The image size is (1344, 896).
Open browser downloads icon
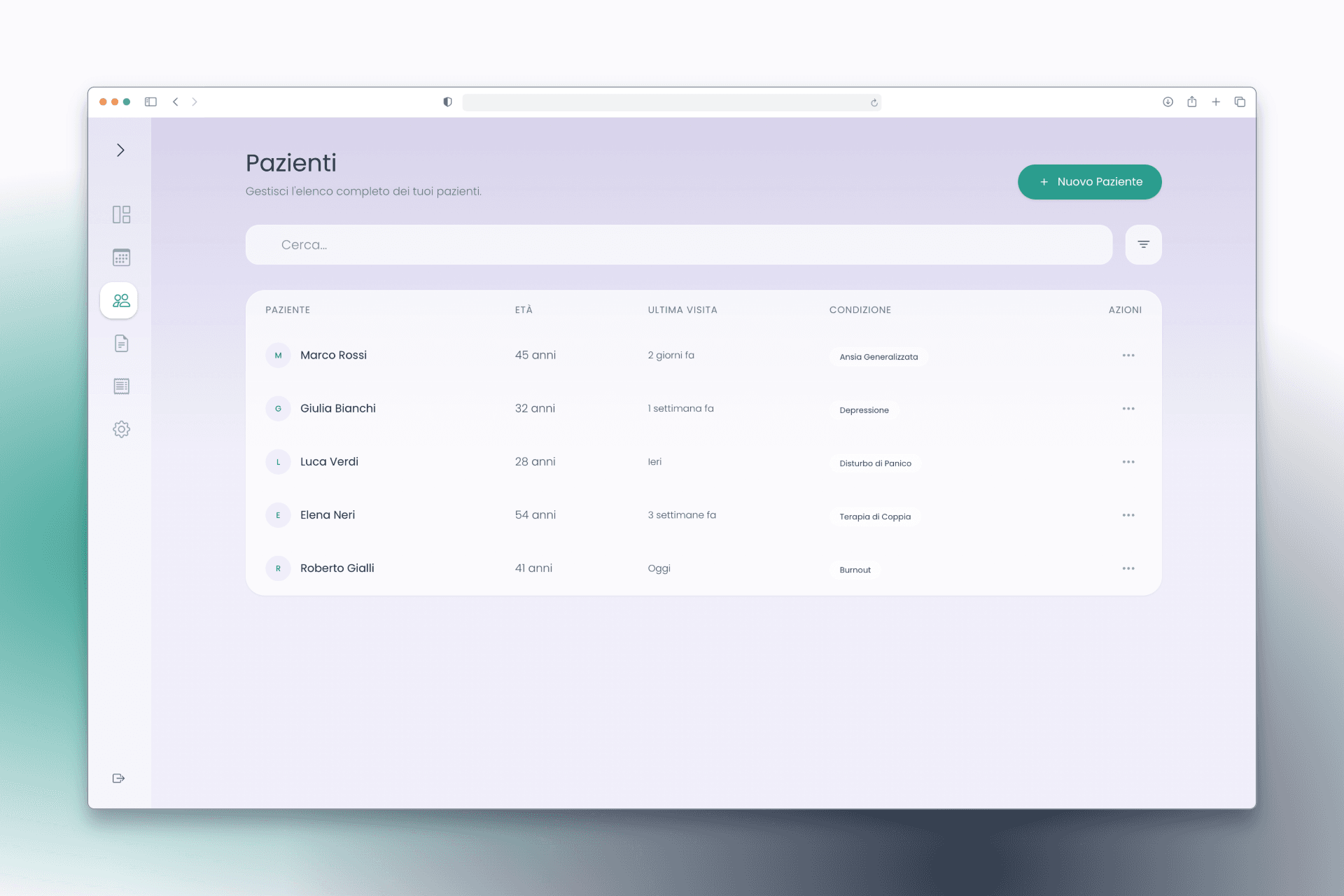tap(1168, 102)
